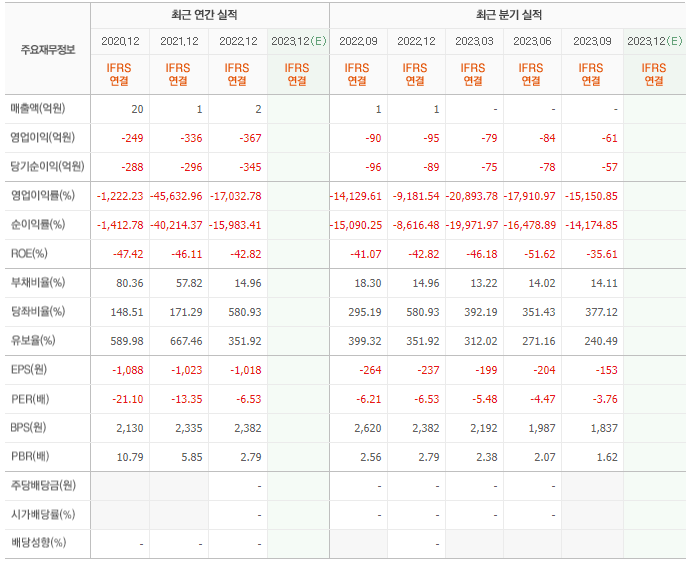
Task: Click reserve ratio value 667.46
Action: (186, 341)
